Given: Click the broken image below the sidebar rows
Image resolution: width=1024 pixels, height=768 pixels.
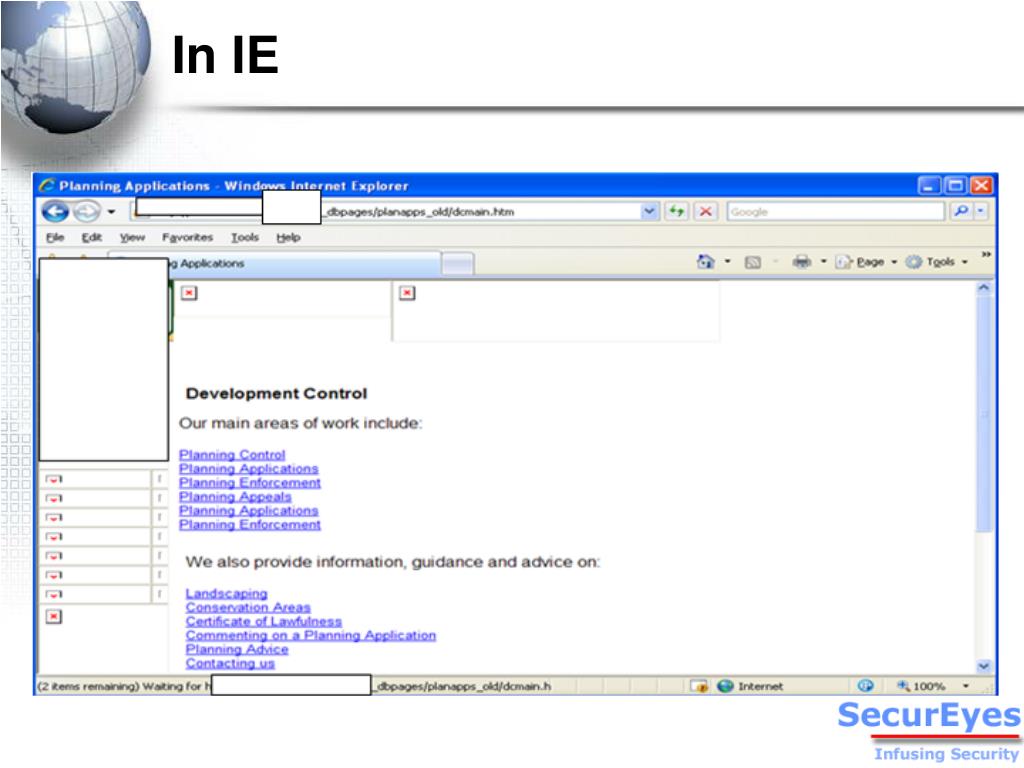Looking at the screenshot, I should pyautogui.click(x=54, y=616).
